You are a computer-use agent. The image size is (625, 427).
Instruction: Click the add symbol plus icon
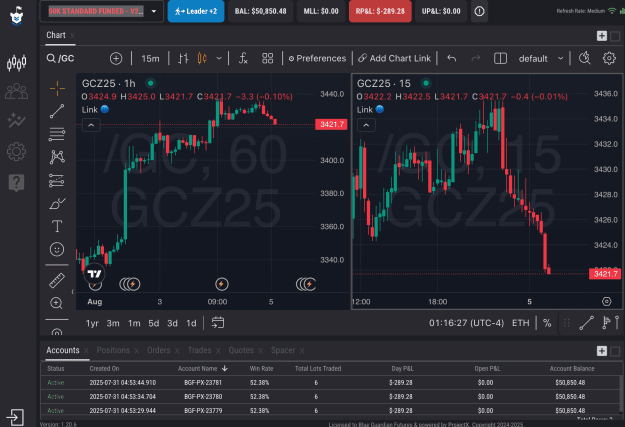(116, 59)
